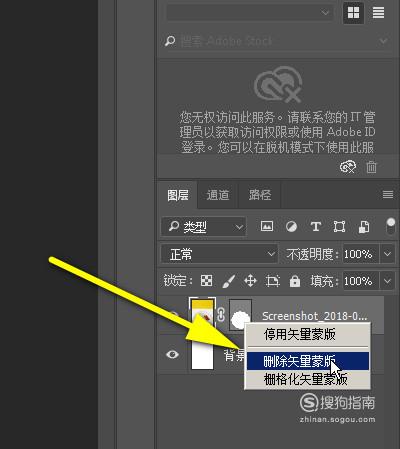Lock transparent pixels checkerboard icon
Screen dimensions: 400x449
[x=206, y=281]
